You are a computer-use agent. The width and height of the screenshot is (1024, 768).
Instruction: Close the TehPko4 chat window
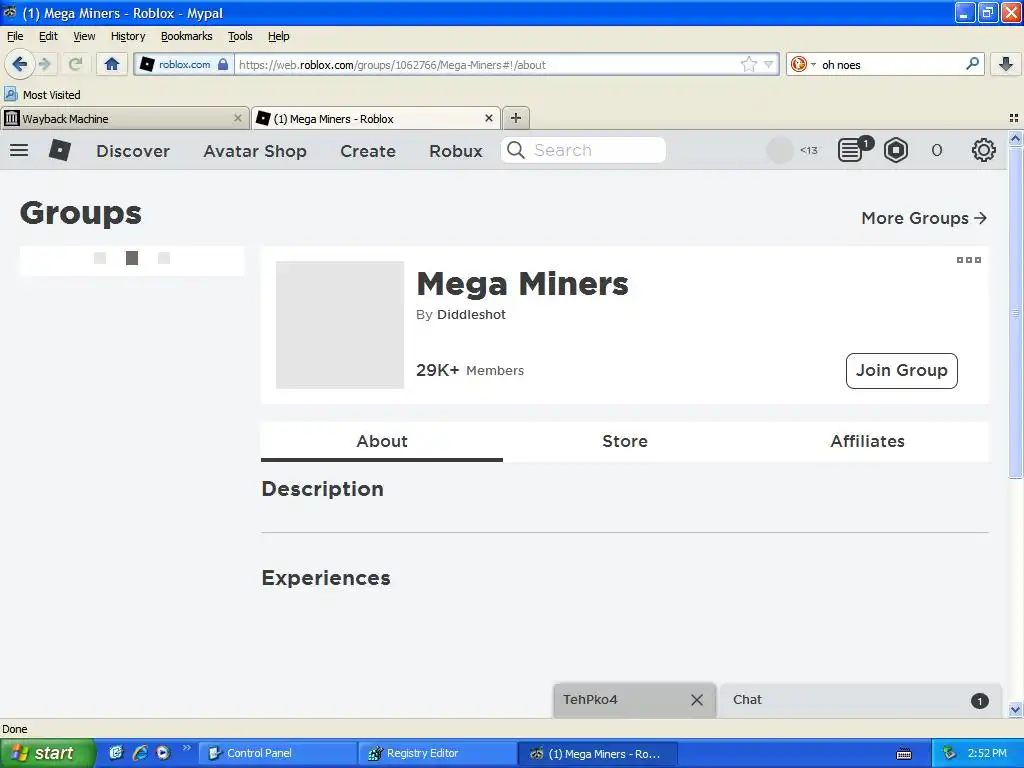[697, 700]
